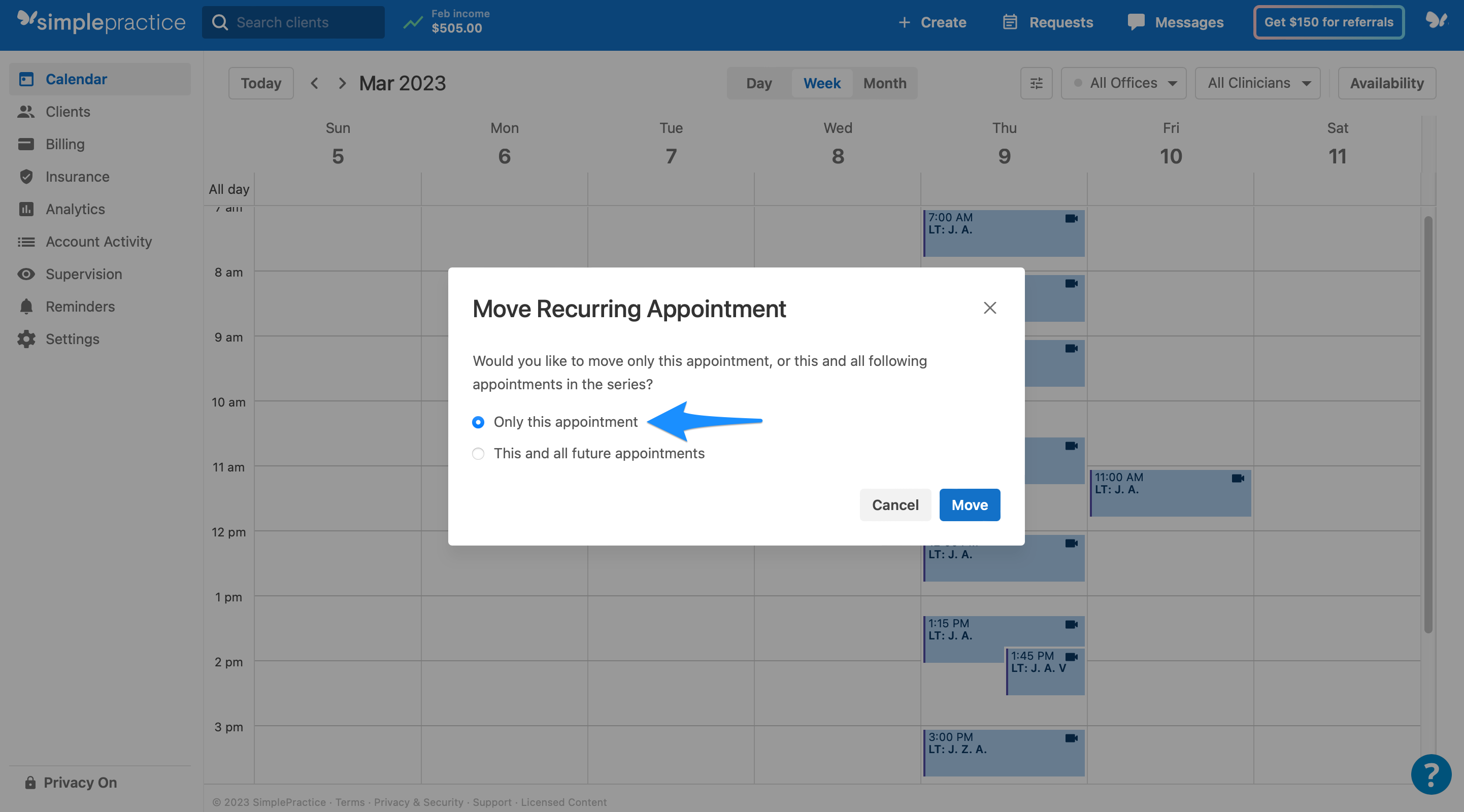Advance to next week with right chevron
Screen dimensions: 1464x812
click(x=342, y=83)
